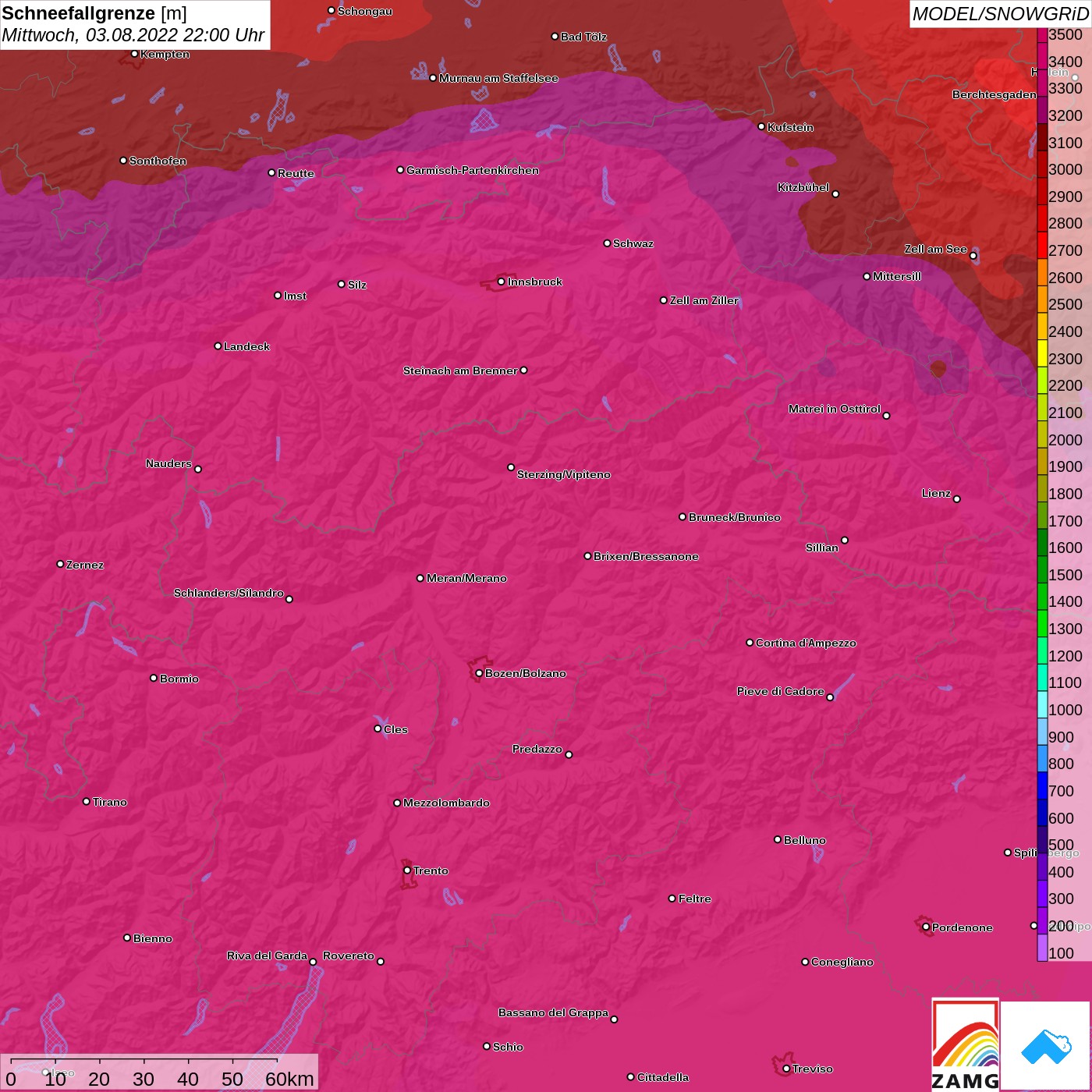Viewport: 1092px width, 1092px height.
Task: Click the 60km distance scale bar
Action: click(144, 1061)
